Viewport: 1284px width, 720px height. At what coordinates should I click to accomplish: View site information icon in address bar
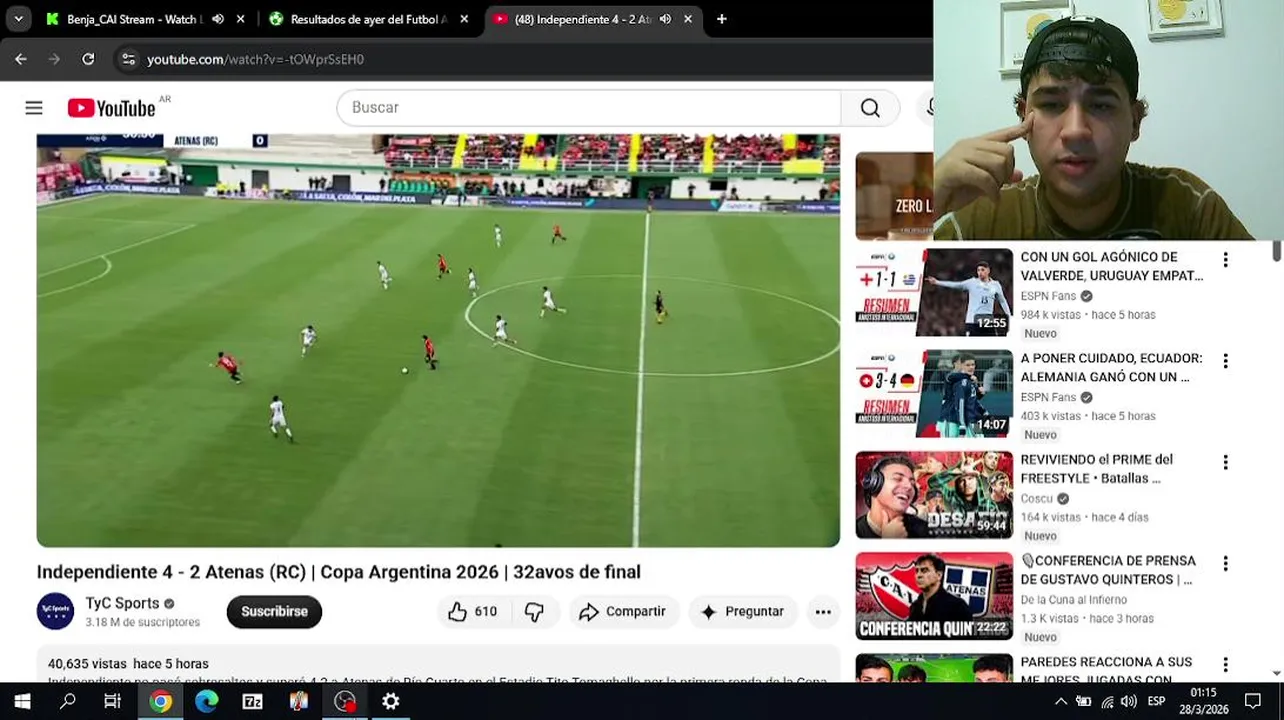click(128, 59)
